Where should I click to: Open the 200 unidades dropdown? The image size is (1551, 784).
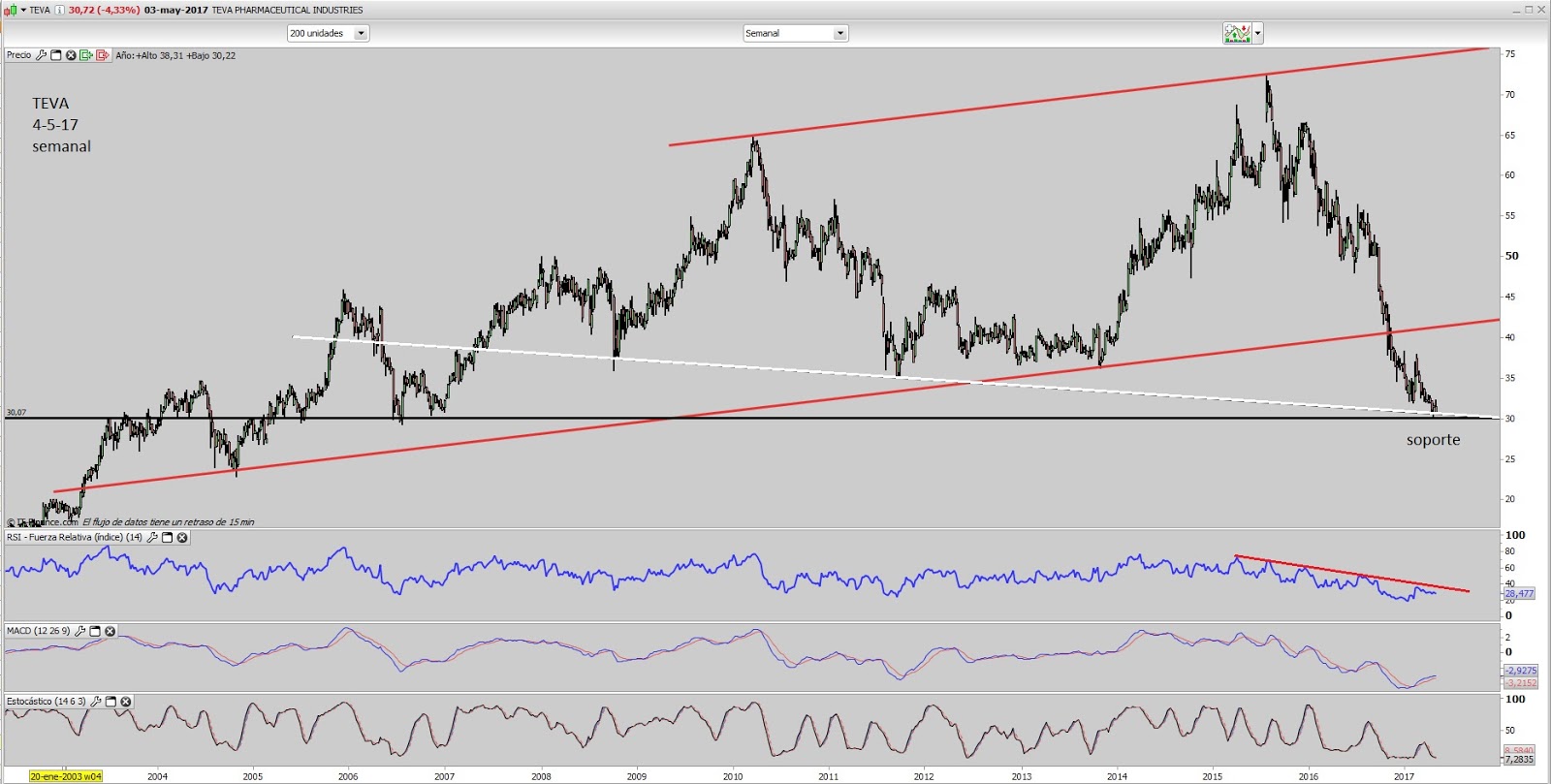328,33
